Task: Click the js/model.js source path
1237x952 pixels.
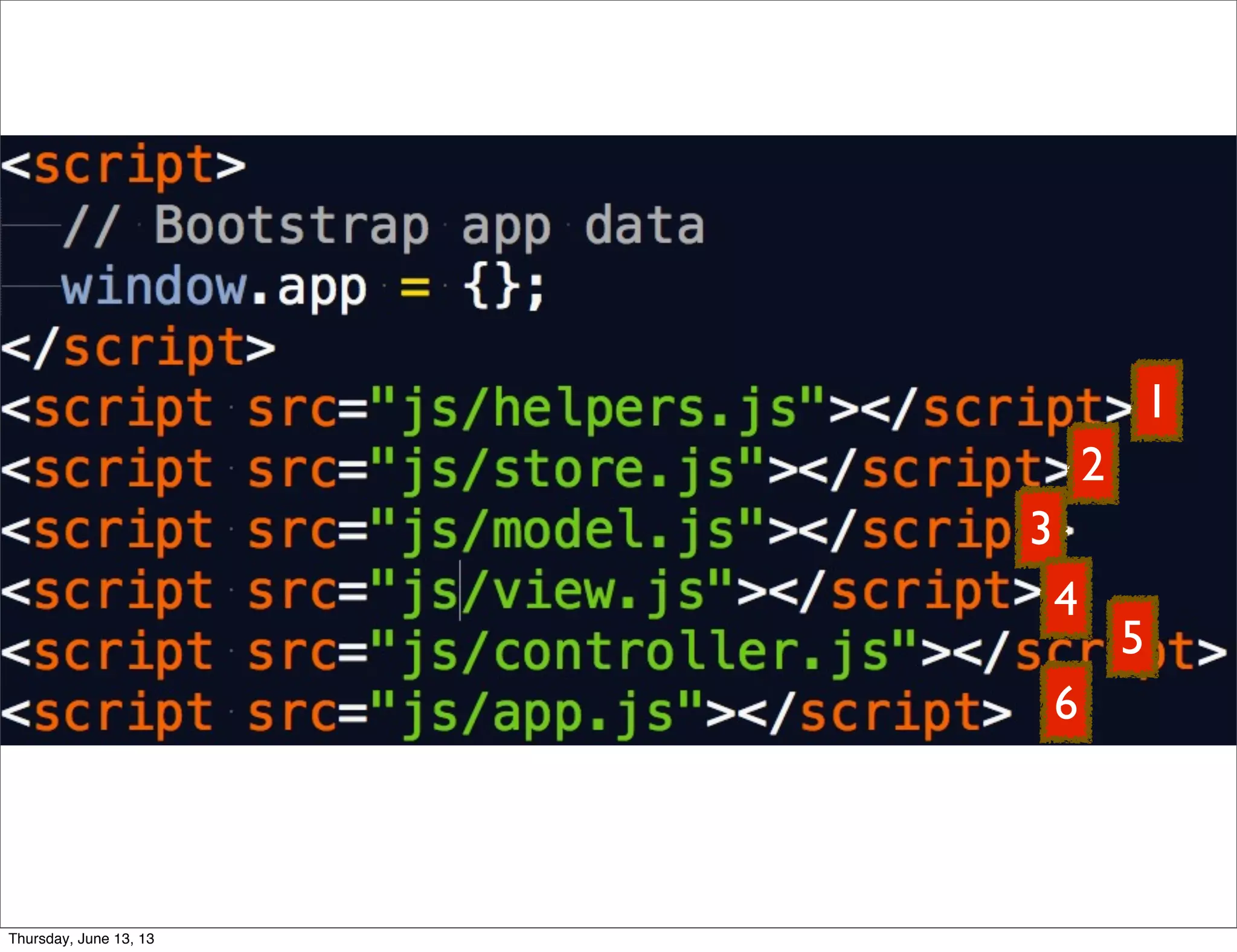Action: coord(568,530)
